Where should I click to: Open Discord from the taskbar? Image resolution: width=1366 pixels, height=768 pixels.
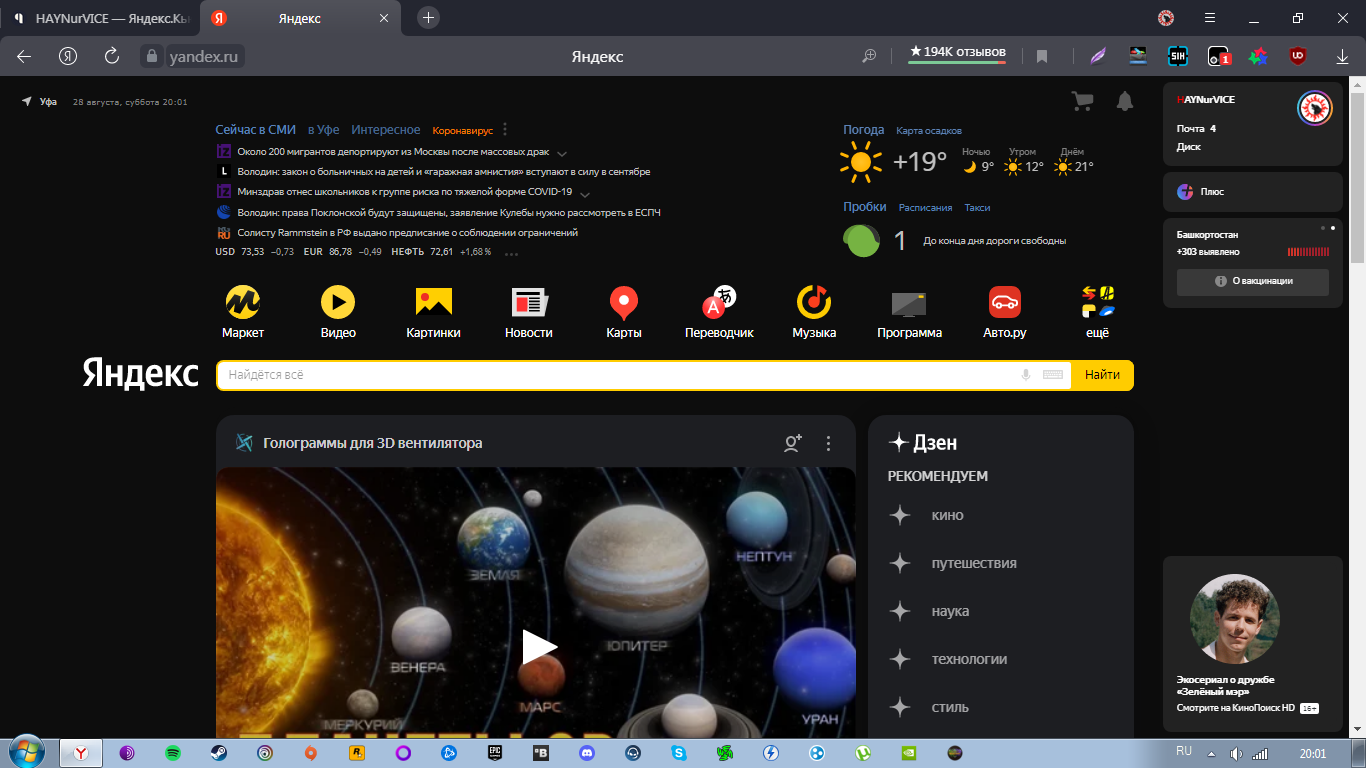(588, 753)
